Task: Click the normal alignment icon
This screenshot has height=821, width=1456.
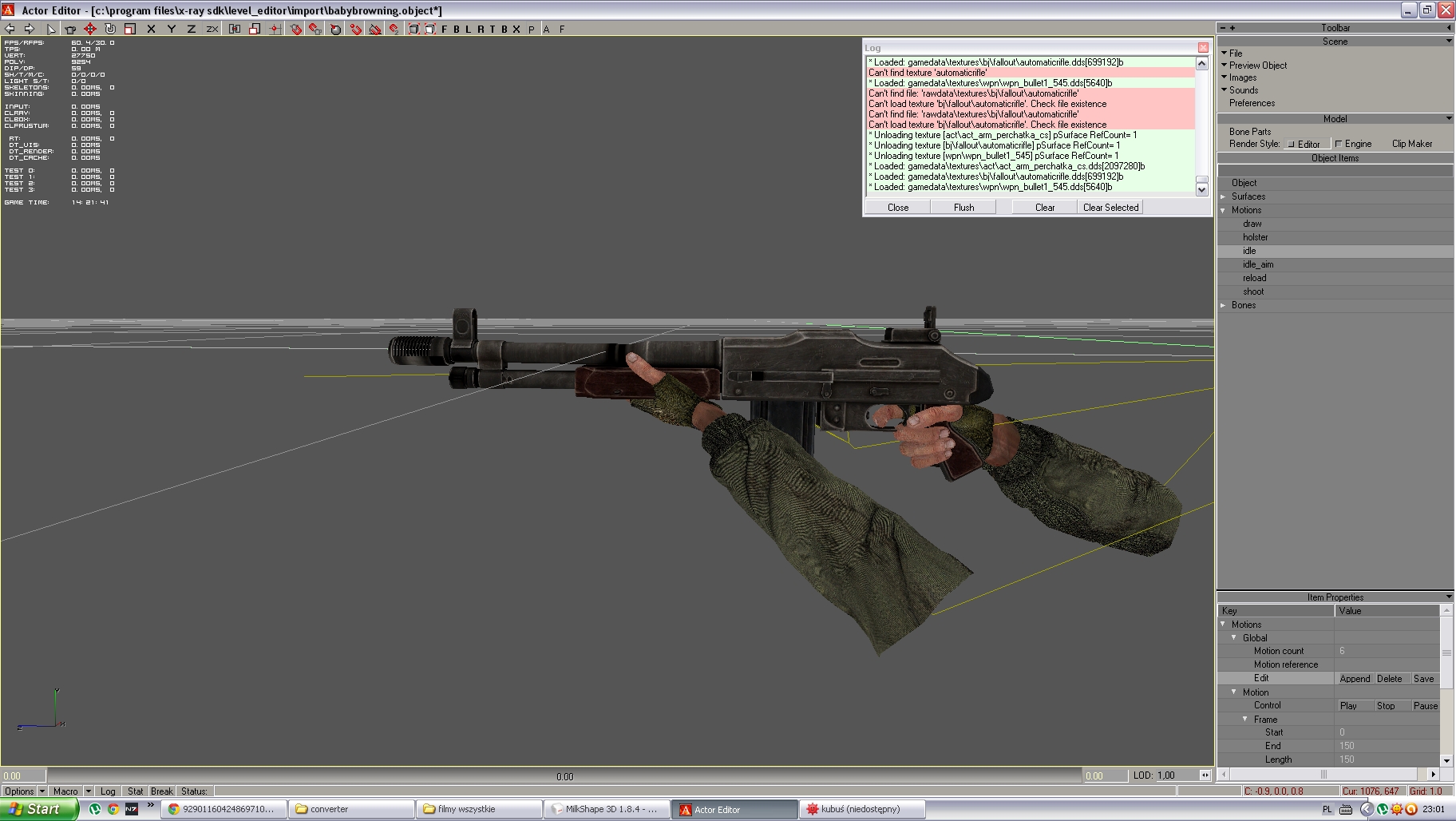Action: [x=375, y=29]
